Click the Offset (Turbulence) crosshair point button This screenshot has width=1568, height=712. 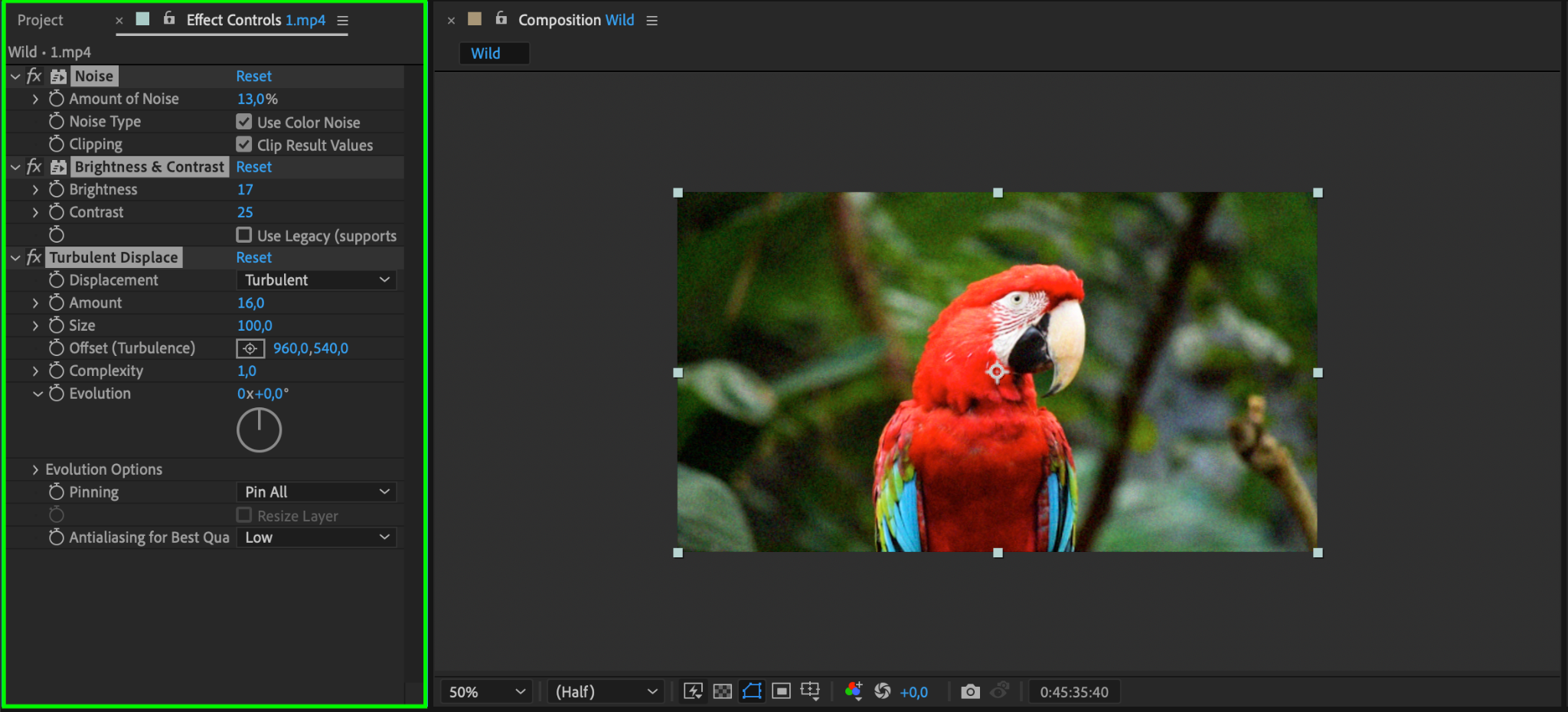(x=250, y=348)
